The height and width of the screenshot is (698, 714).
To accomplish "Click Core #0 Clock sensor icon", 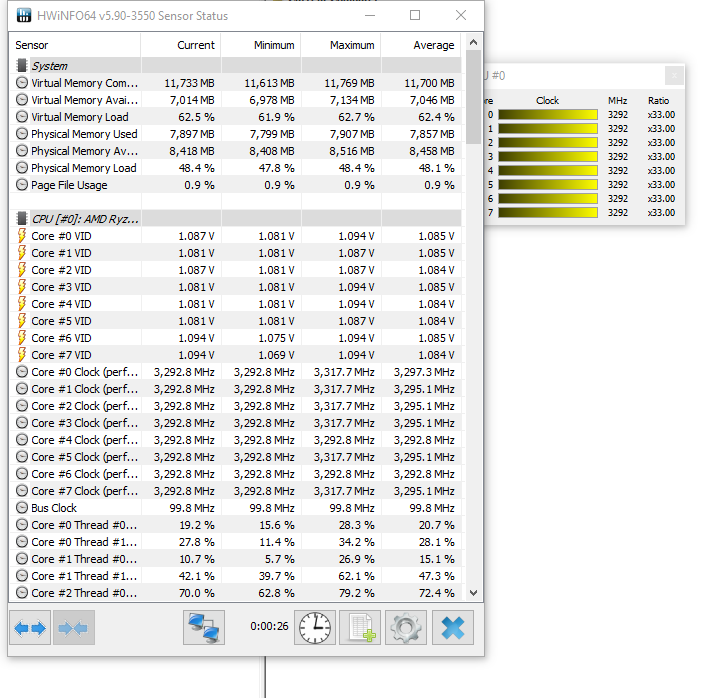I will [x=22, y=372].
